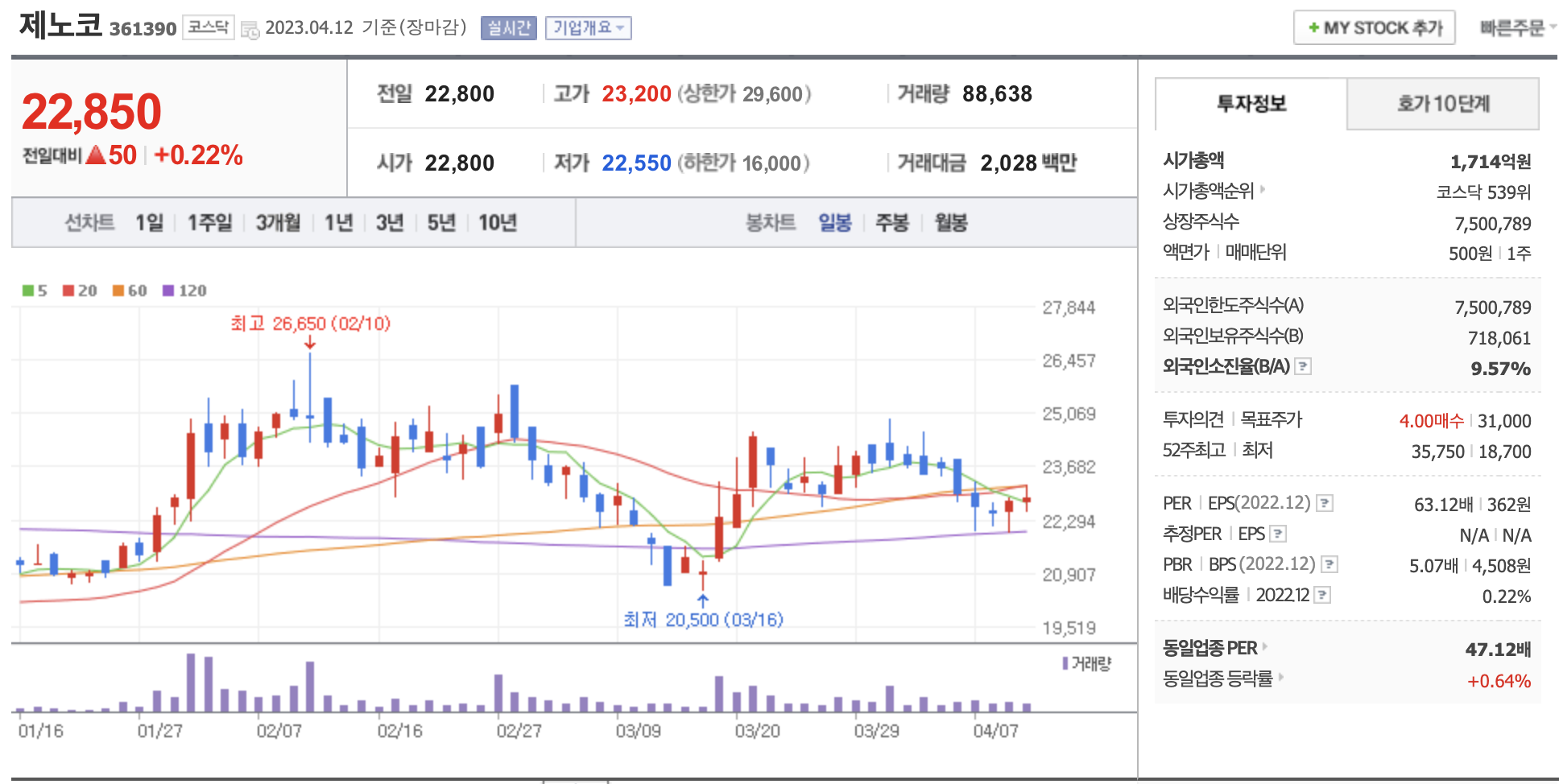Expand the 기업개요 dropdown
The height and width of the screenshot is (784, 1559).
pos(588,28)
